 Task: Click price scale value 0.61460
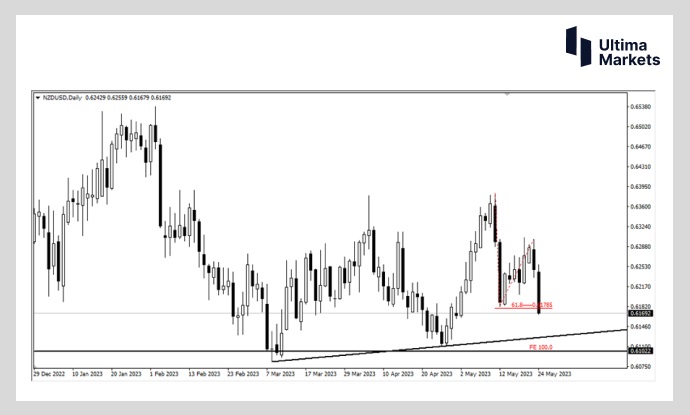click(640, 327)
